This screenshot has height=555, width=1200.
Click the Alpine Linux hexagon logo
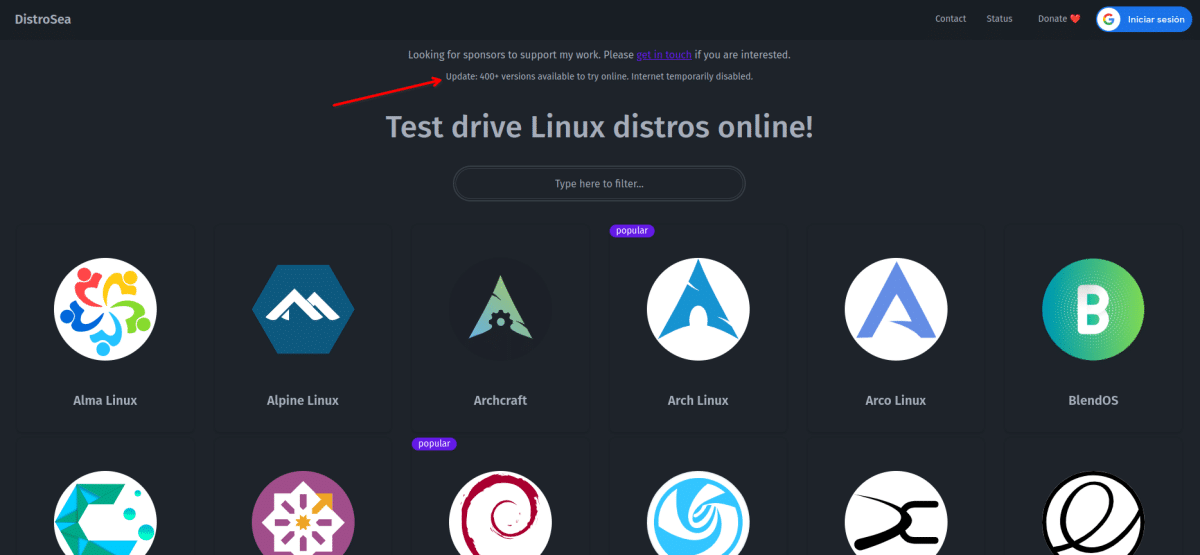click(x=303, y=307)
